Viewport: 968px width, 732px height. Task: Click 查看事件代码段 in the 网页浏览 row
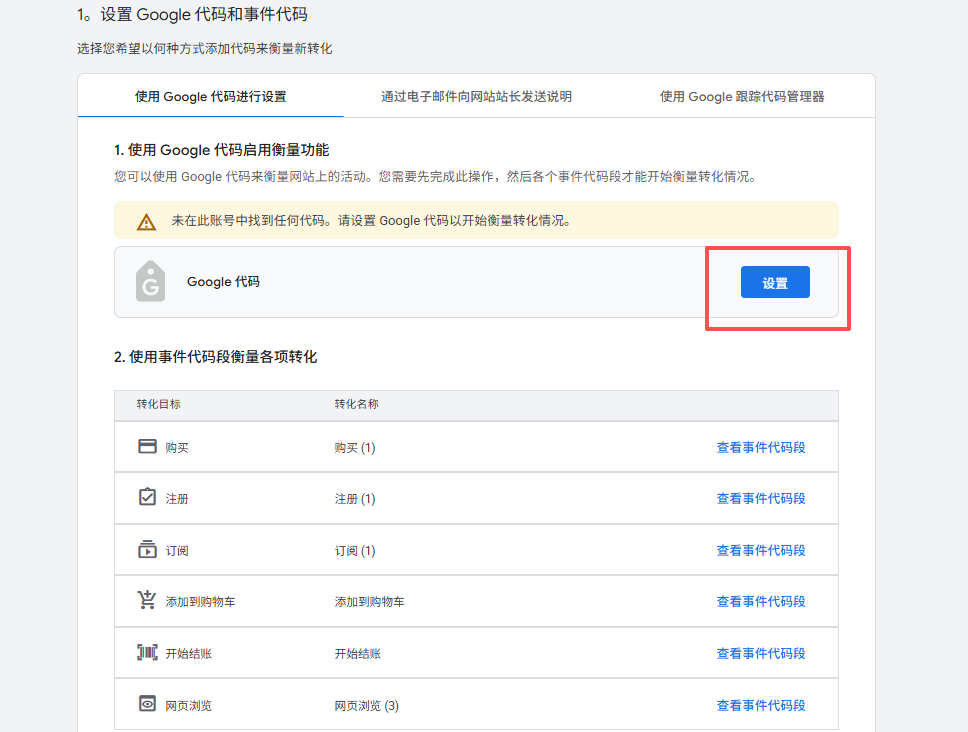coord(760,705)
